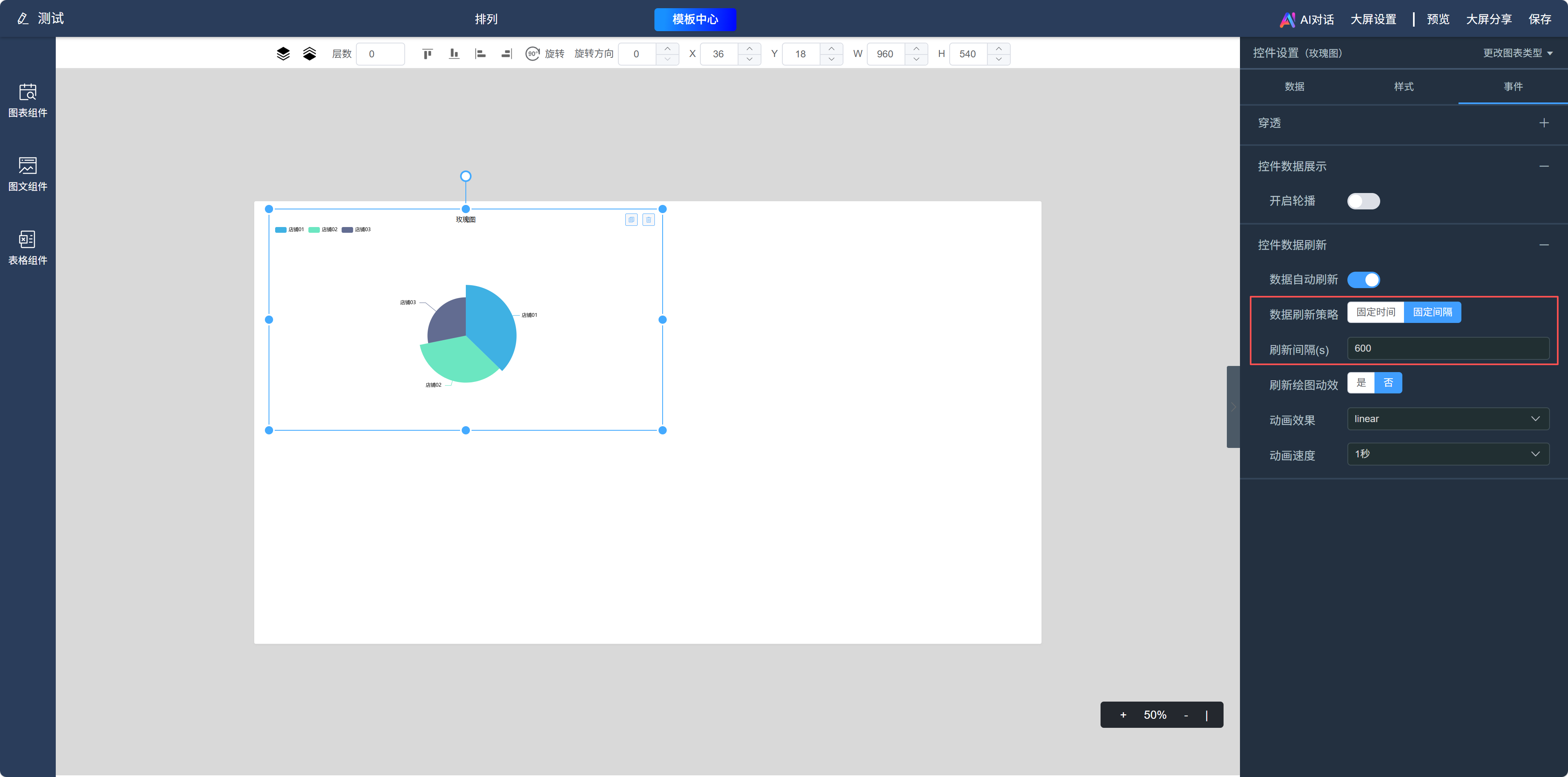Image resolution: width=1568 pixels, height=777 pixels.
Task: Open the 图文组件 sidebar panel
Action: [27, 174]
